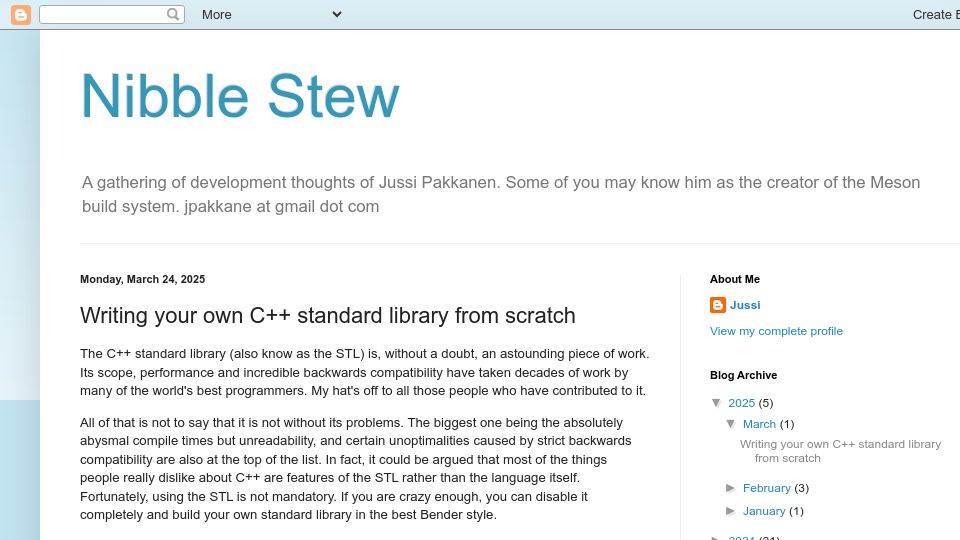960x540 pixels.
Task: Open the Nibble Stew blog title
Action: pos(240,96)
